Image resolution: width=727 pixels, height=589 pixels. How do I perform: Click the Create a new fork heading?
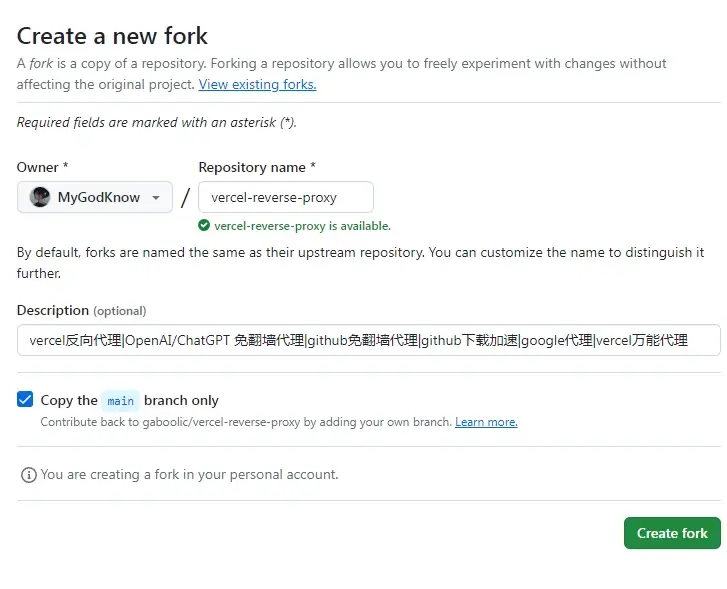pos(112,36)
